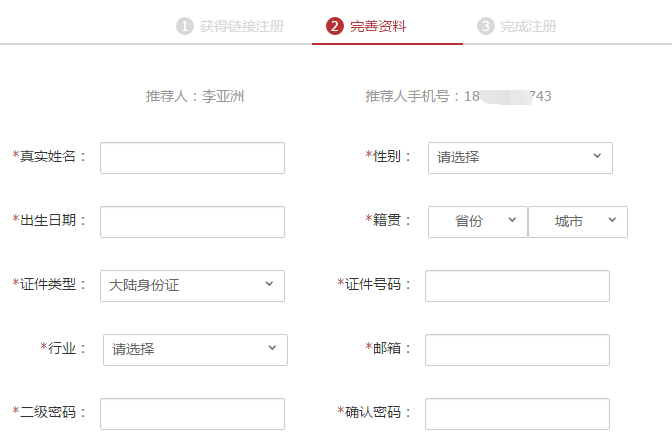The width and height of the screenshot is (672, 444).
Task: Click the step 1 circle icon
Action: [185, 26]
